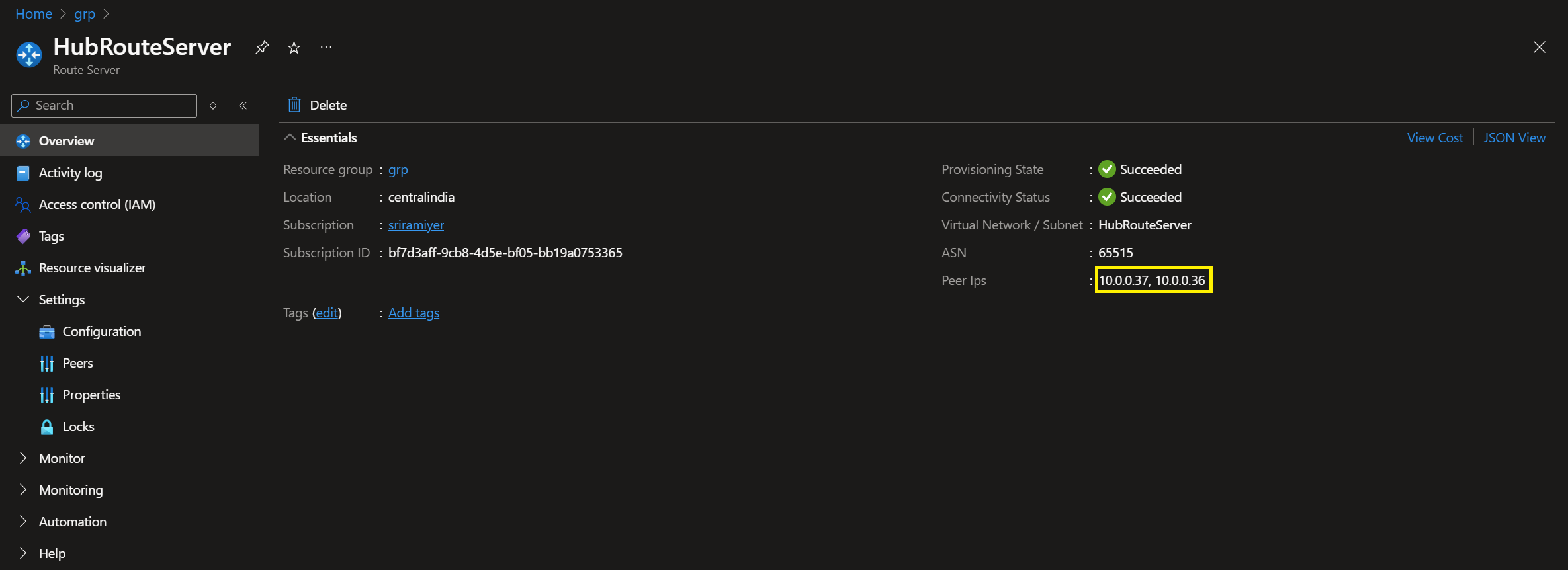
Task: Click the Peers sliders icon
Action: (47, 363)
